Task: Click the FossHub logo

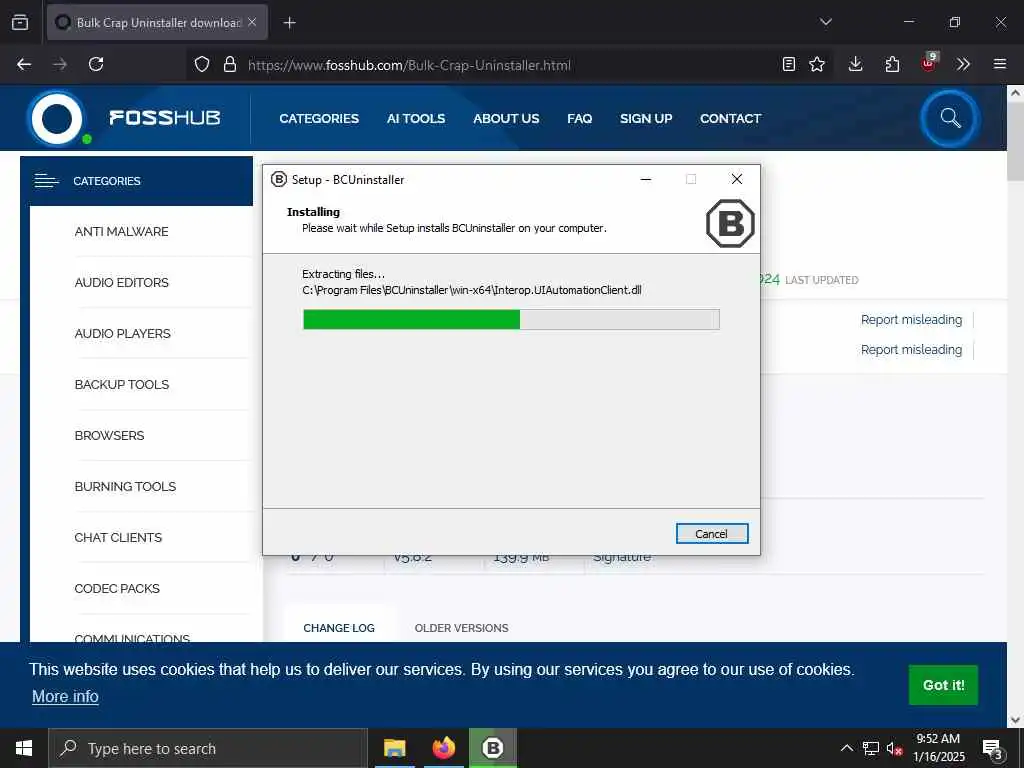Action: pyautogui.click(x=124, y=118)
